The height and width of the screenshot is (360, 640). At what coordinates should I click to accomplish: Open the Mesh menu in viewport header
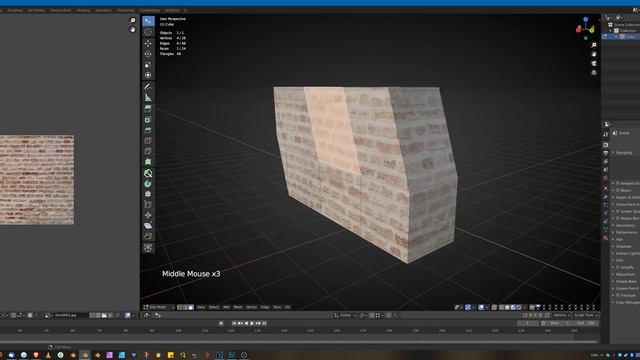[x=238, y=307]
